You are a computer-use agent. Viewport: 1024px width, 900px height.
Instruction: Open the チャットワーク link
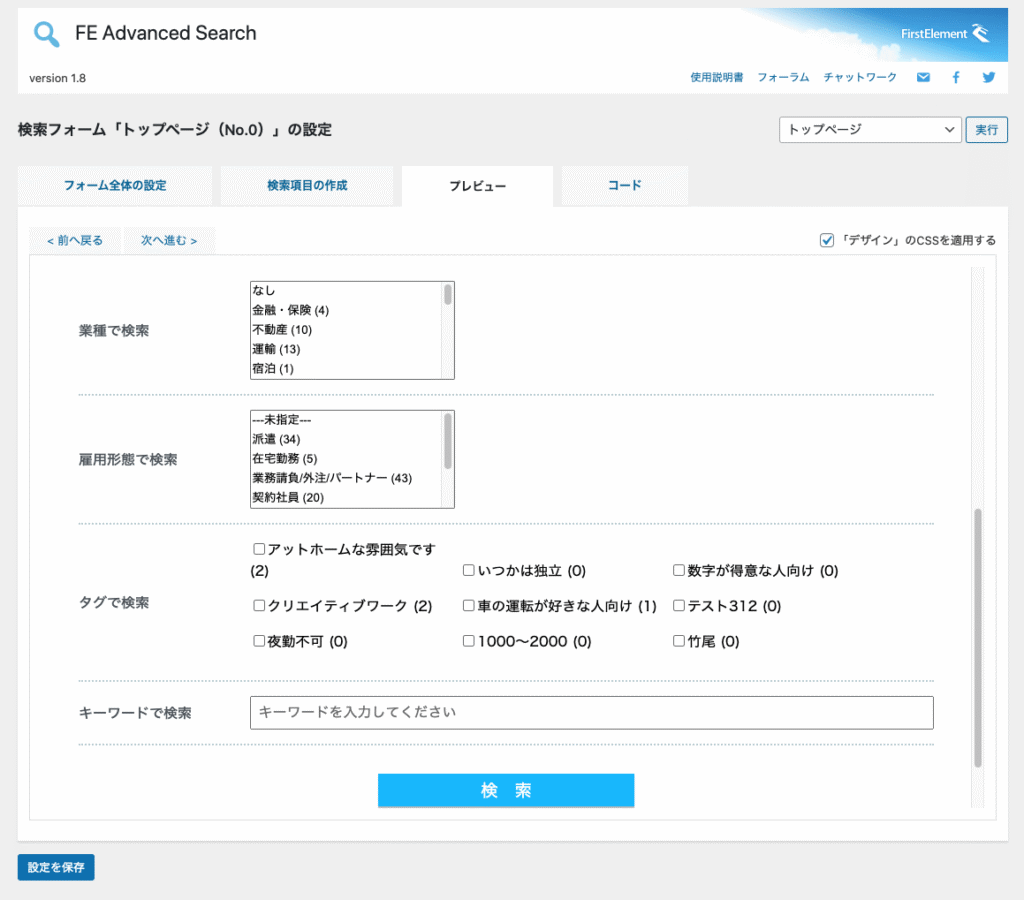(x=859, y=77)
